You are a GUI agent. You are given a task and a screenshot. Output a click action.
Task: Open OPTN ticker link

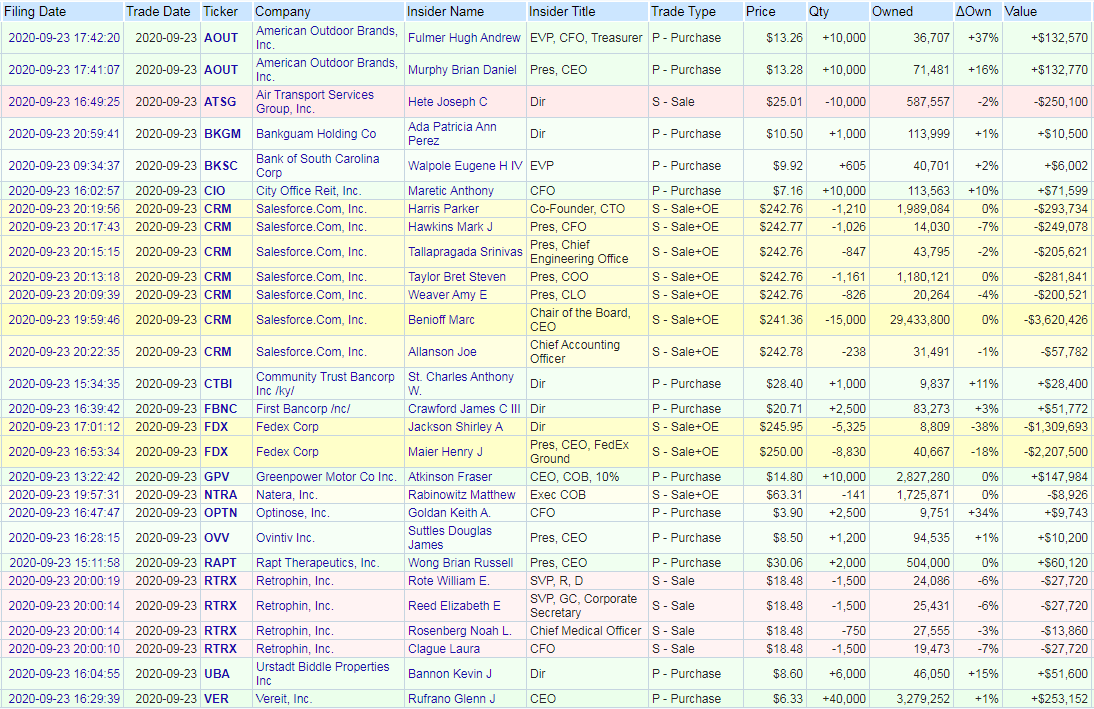220,514
